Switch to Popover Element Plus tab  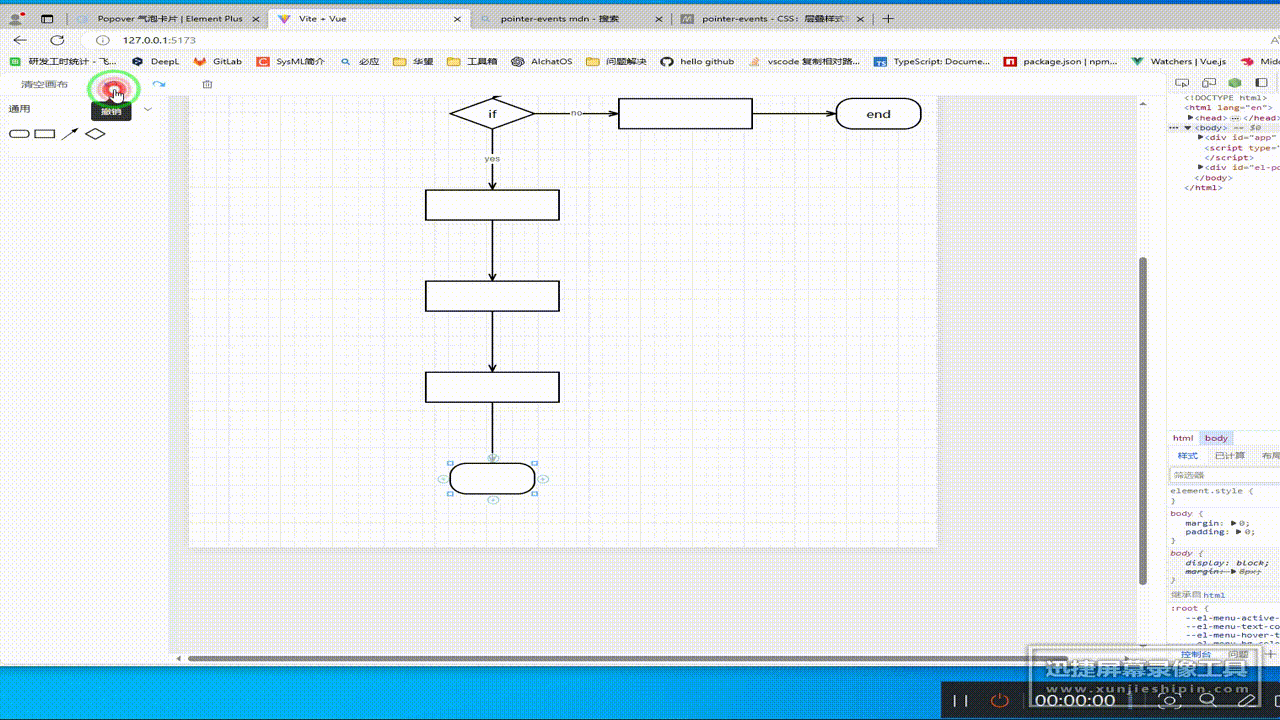170,19
